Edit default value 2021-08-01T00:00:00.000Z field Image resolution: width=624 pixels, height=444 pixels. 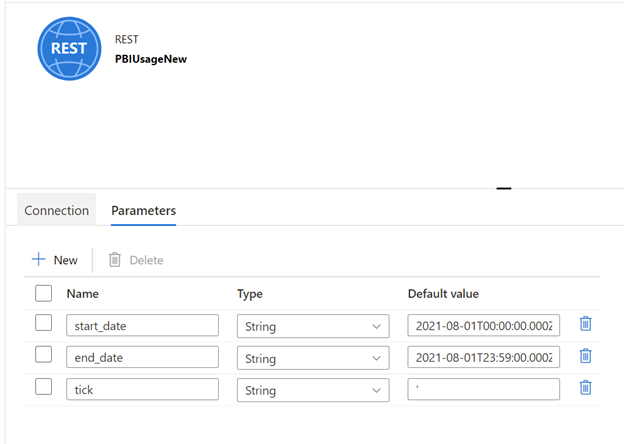coord(484,325)
